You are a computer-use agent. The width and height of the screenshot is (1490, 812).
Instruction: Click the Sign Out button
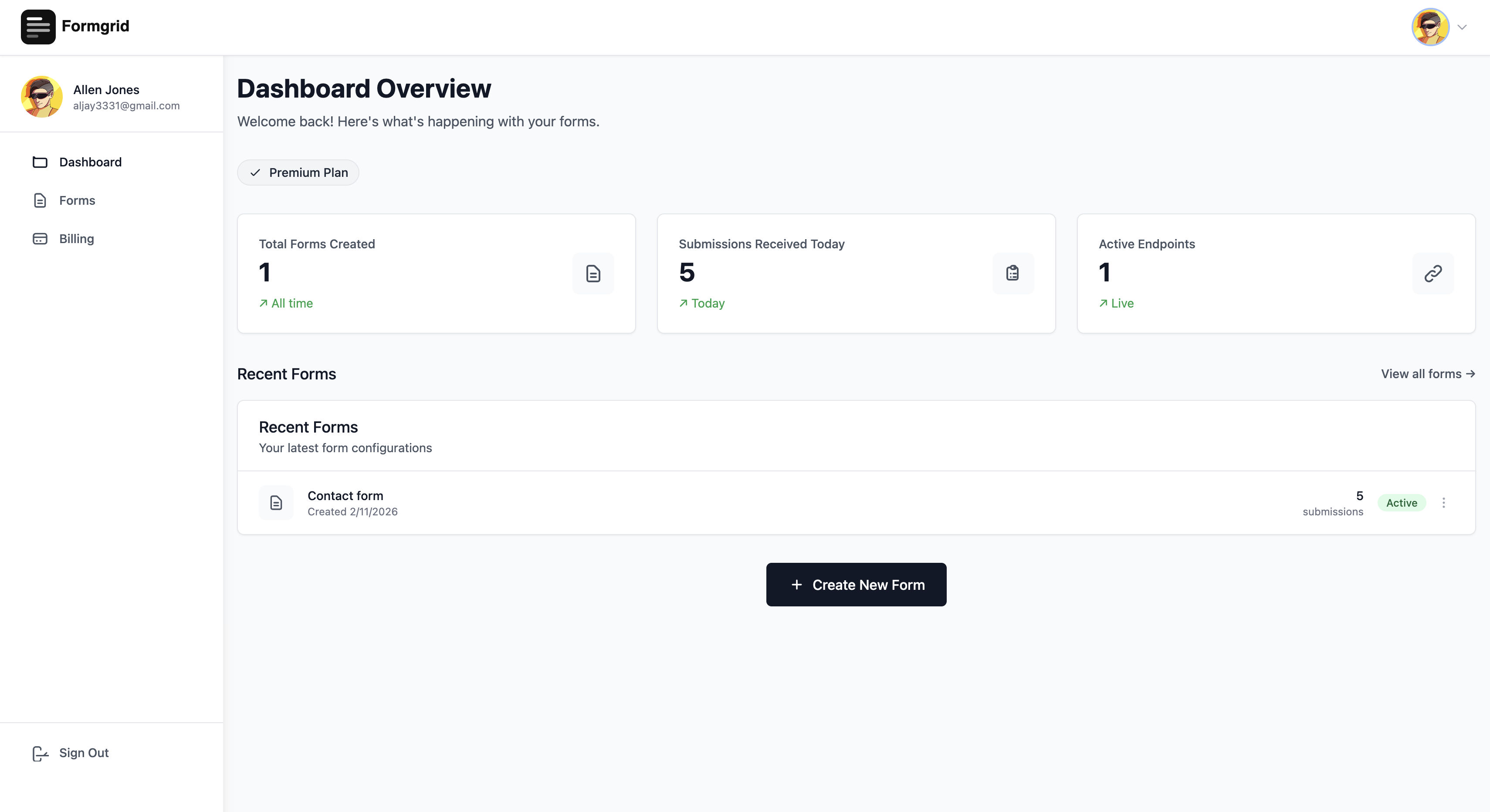tap(83, 753)
